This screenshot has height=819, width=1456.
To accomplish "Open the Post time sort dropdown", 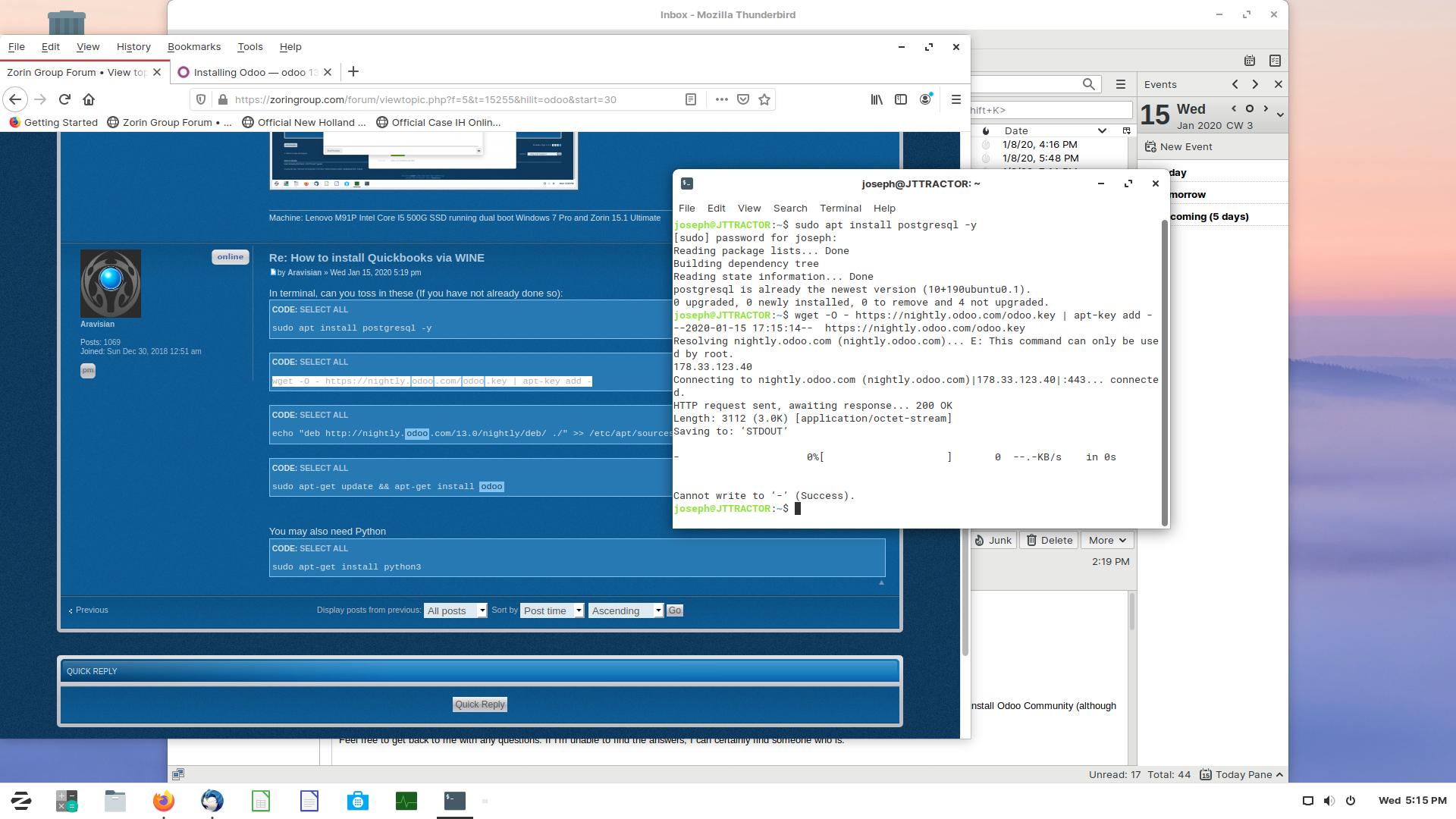I will coord(552,610).
